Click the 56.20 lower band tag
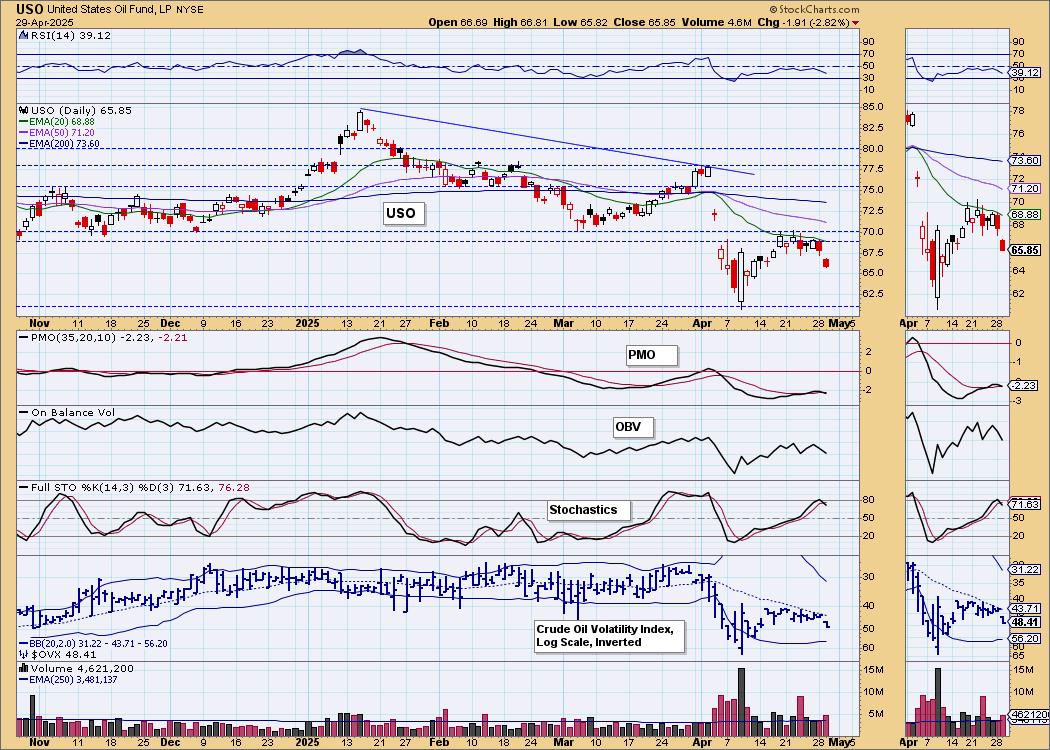Screen dimensions: 1050x750 click(1026, 640)
